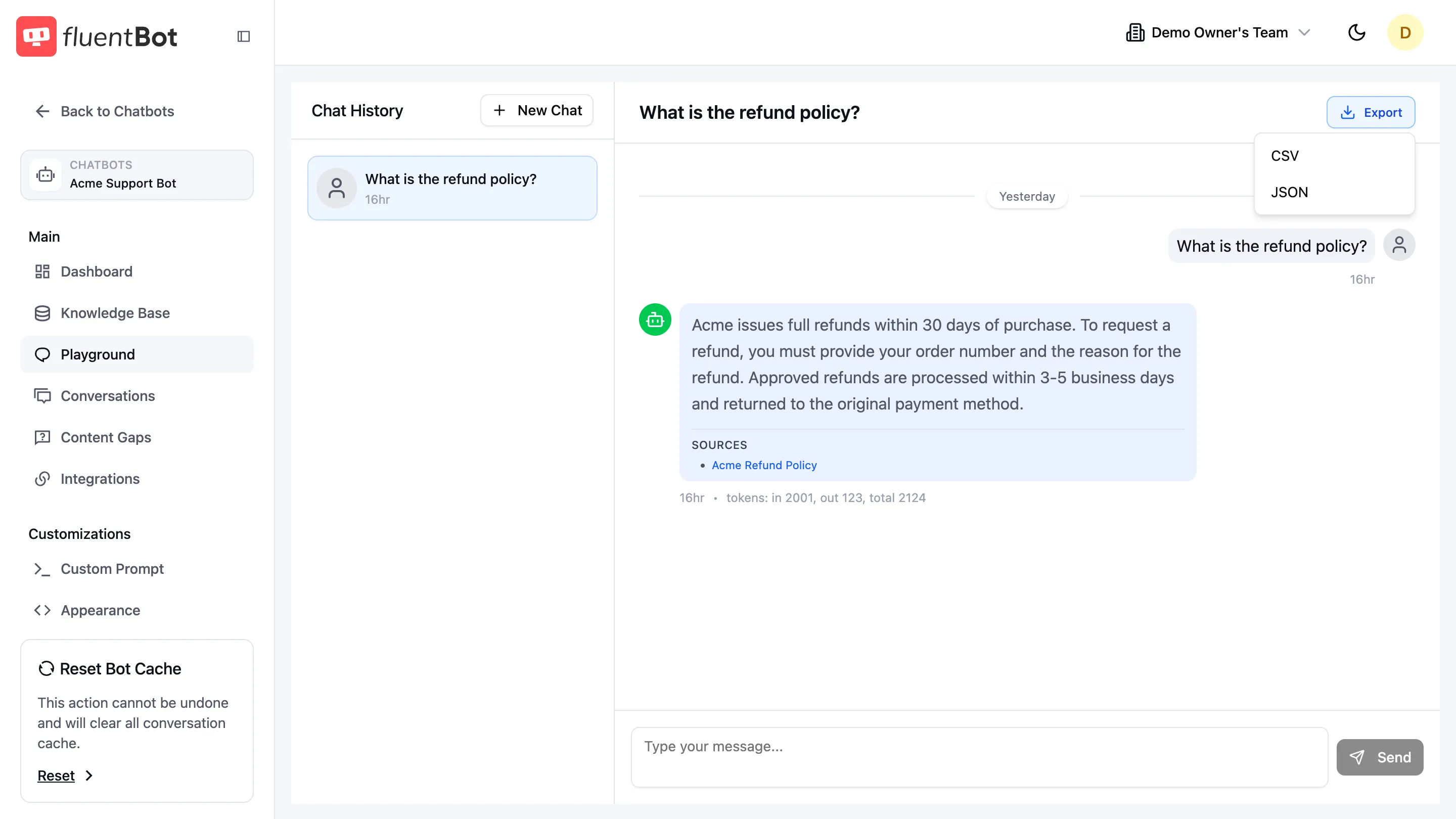This screenshot has width=1456, height=819.
Task: Open the Conversations section
Action: [137, 396]
